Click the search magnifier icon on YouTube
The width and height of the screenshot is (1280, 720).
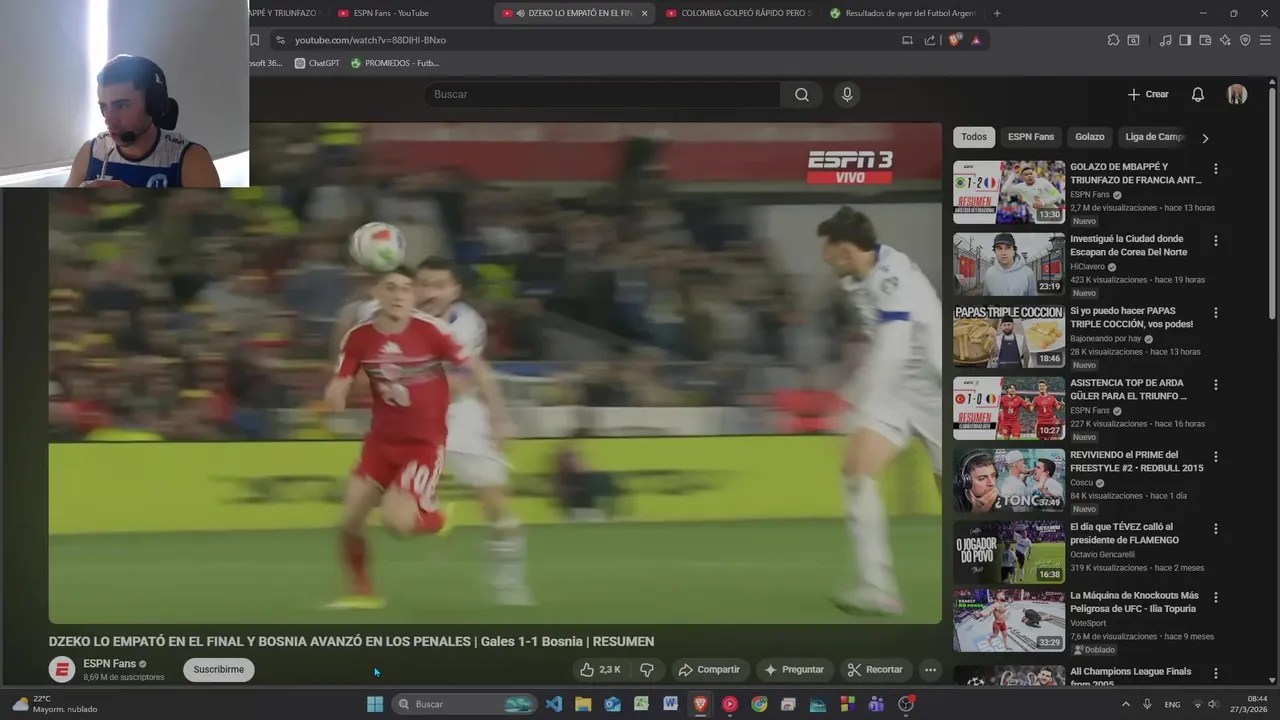802,94
